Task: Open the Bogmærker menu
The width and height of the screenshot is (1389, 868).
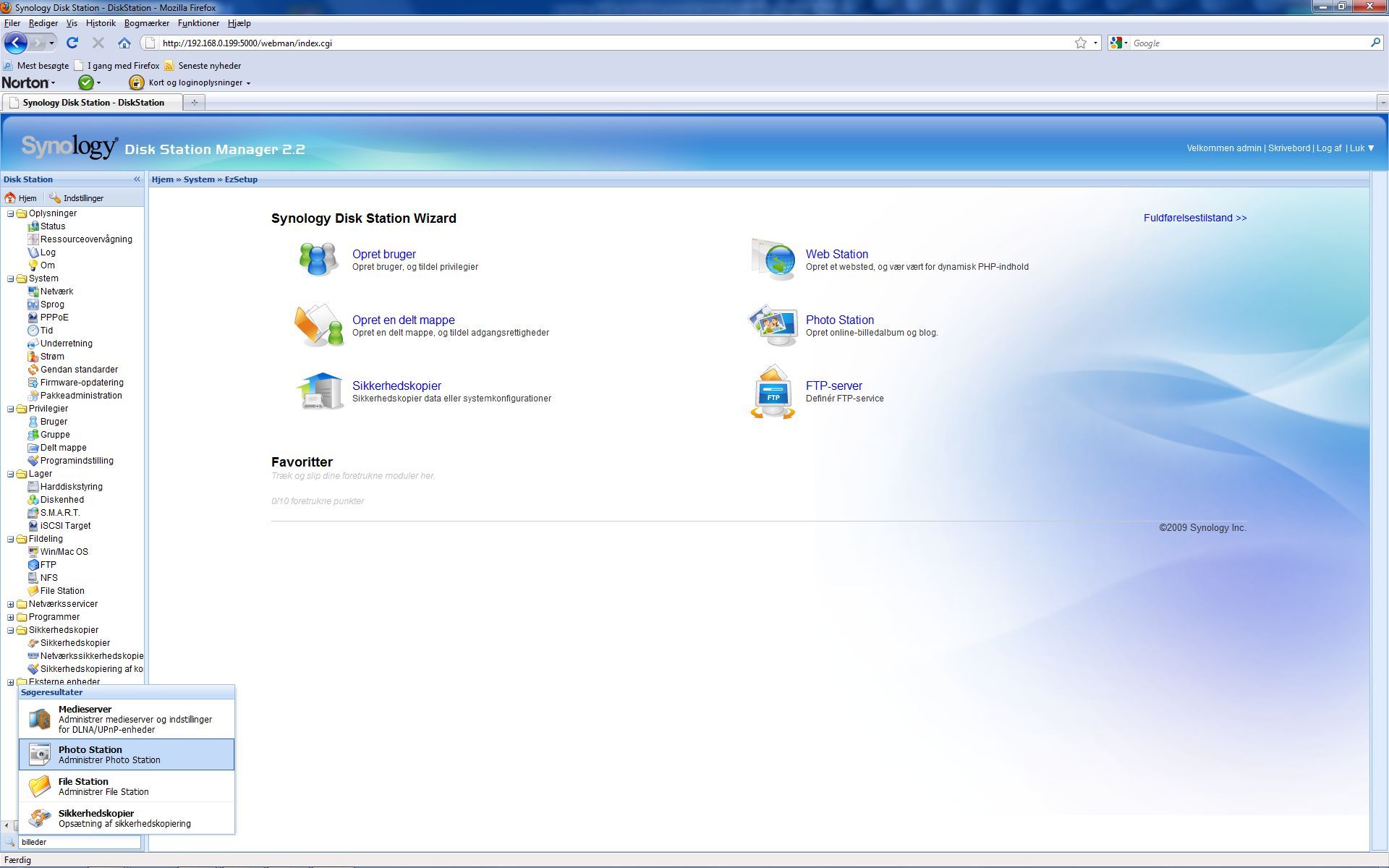Action: (x=146, y=23)
